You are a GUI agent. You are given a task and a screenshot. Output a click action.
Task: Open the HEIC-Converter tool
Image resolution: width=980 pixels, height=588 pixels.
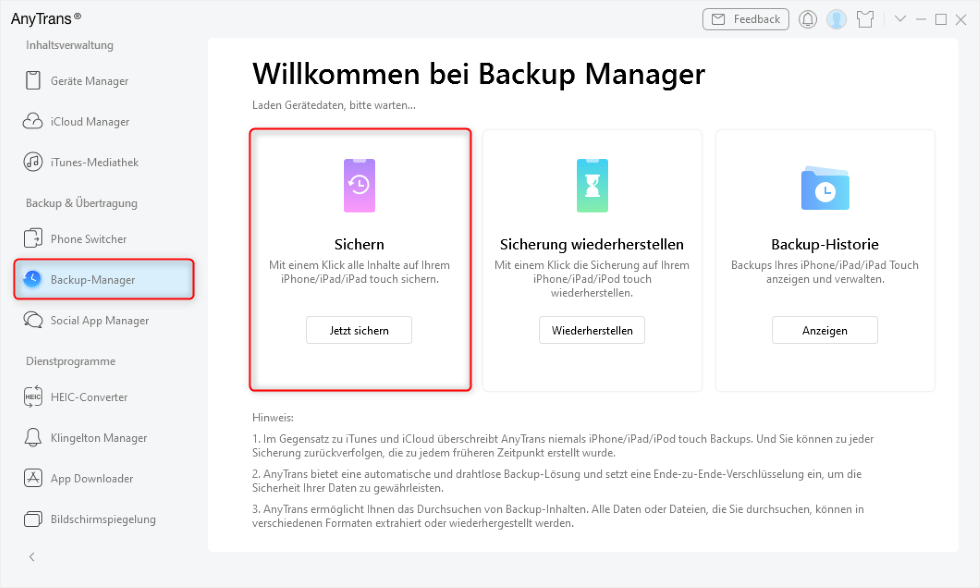[89, 397]
